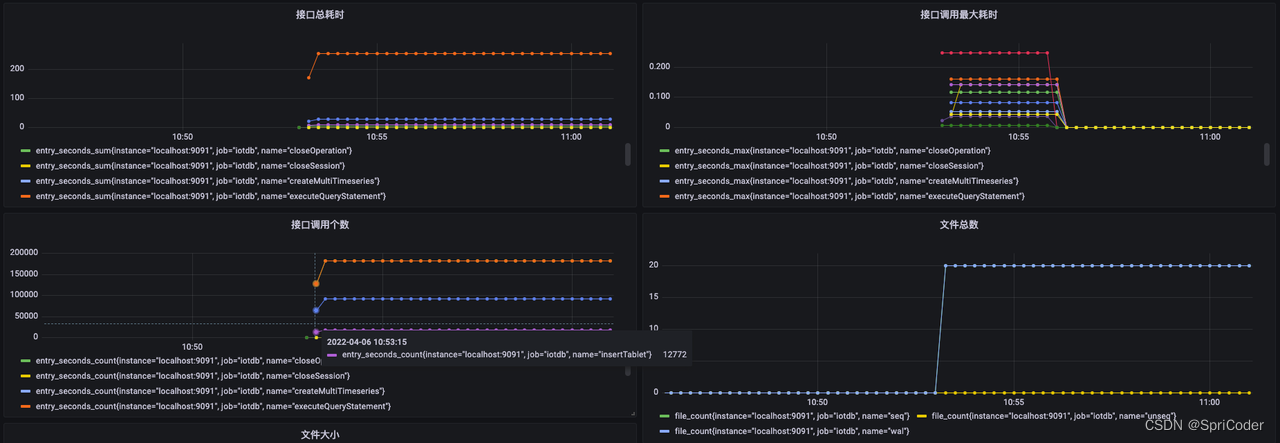Viewport: 1280px width, 443px height.
Task: Toggle entry_seconds_sum createMultiTimeseries series in legend
Action: (x=210, y=180)
